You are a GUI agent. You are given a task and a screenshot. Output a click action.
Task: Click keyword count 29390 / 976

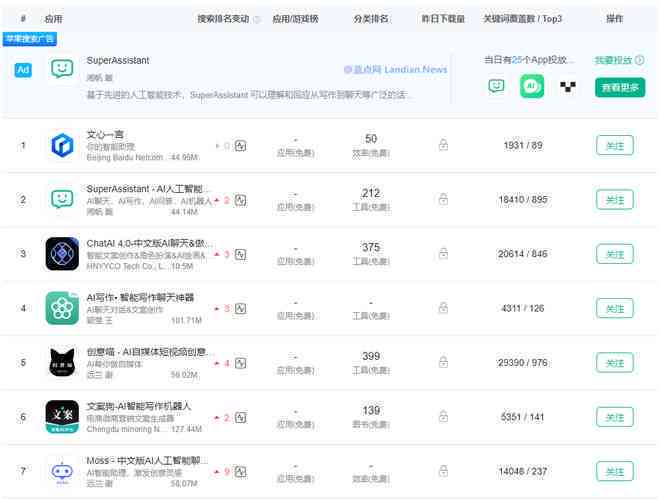click(x=523, y=362)
